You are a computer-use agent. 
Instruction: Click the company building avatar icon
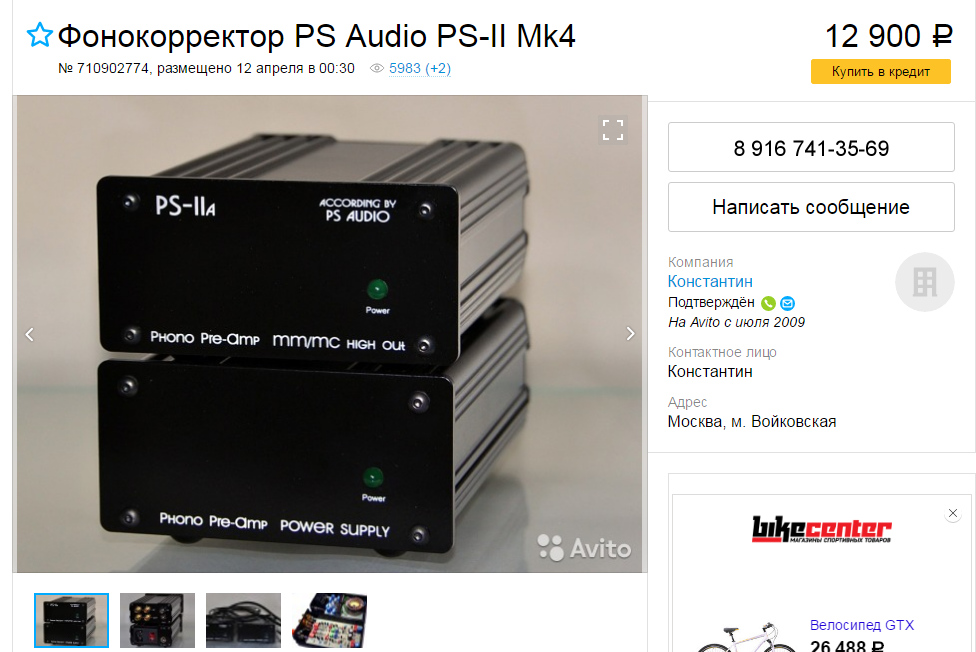click(924, 282)
